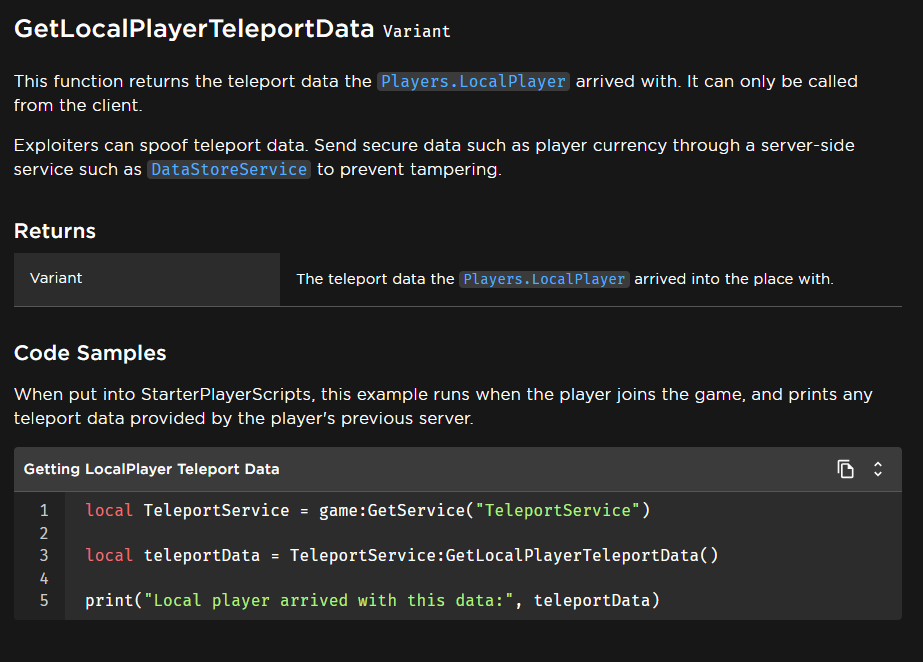Copy the code sample to clipboard
The image size is (923, 662).
[846, 469]
